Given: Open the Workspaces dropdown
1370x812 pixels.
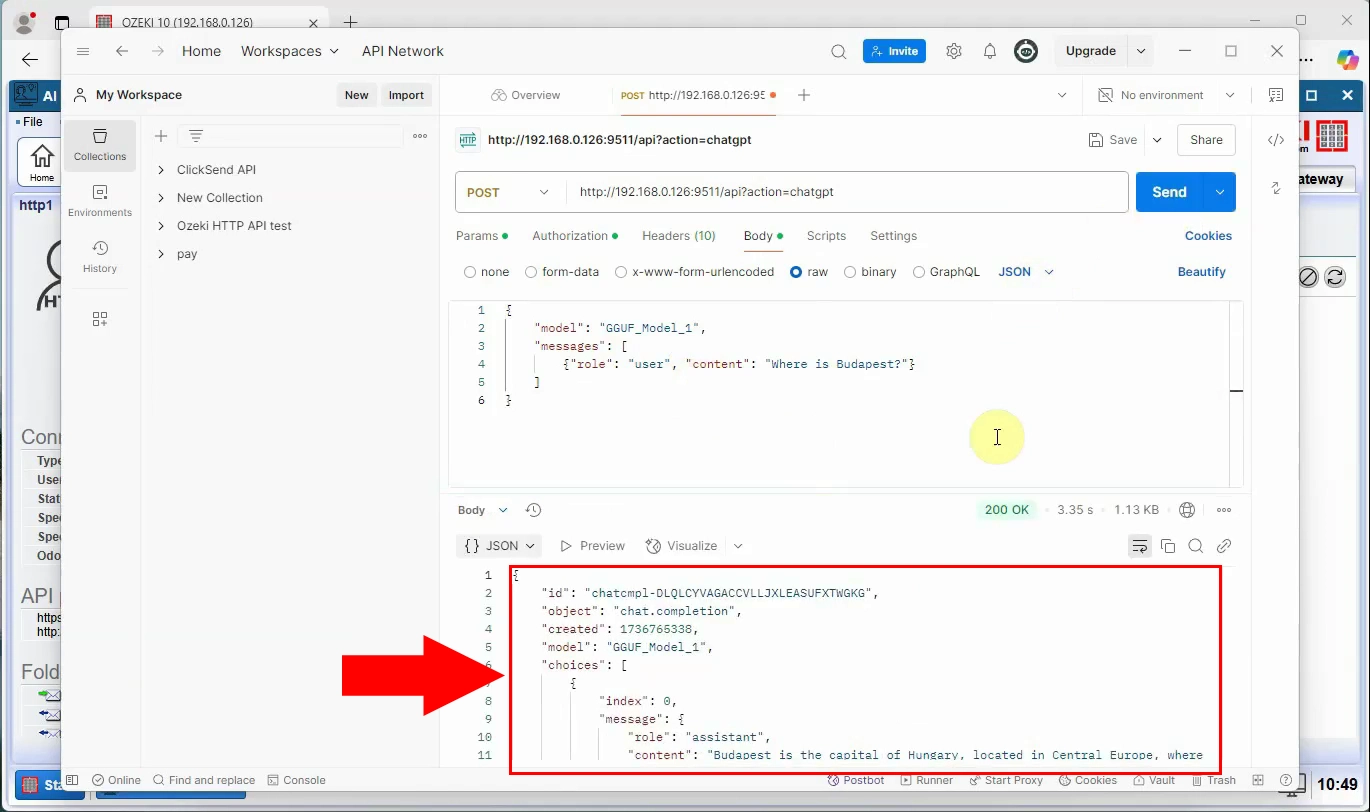Looking at the screenshot, I should click(290, 51).
